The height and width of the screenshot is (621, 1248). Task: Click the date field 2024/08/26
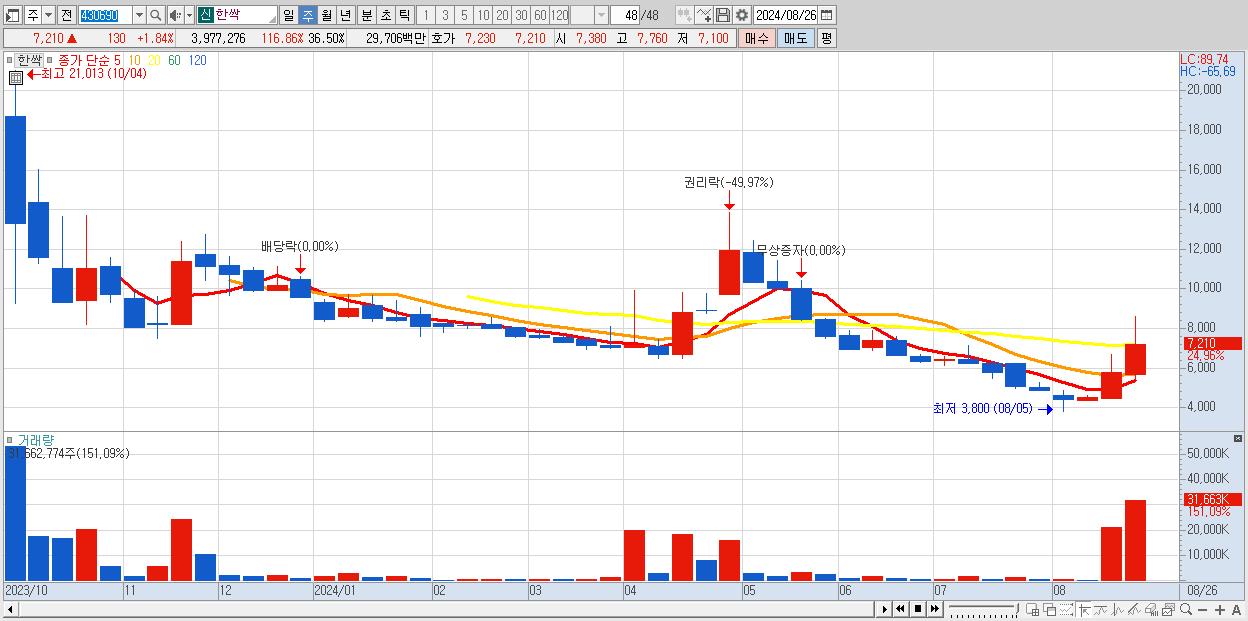click(786, 15)
